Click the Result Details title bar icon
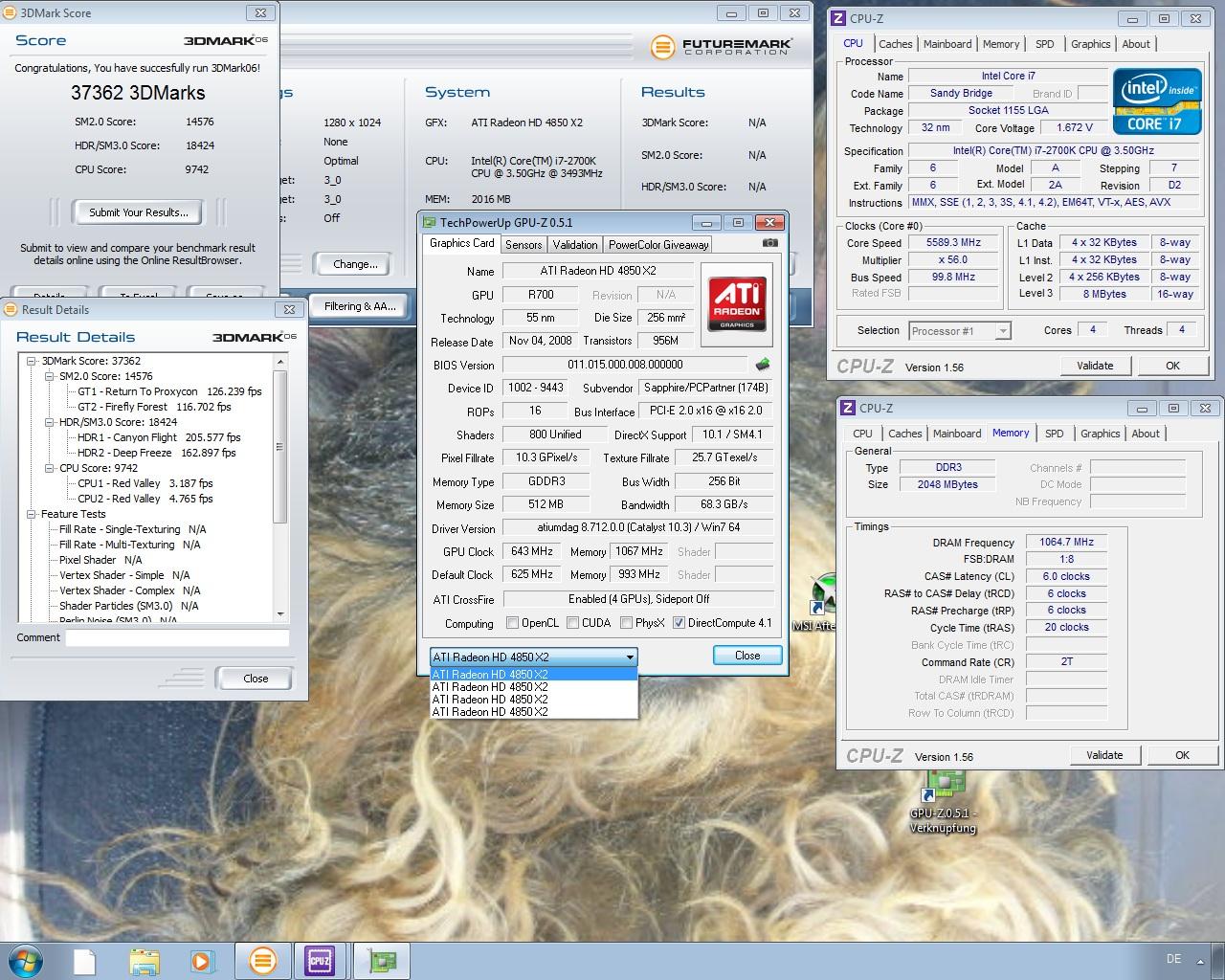1225x980 pixels. [x=9, y=309]
